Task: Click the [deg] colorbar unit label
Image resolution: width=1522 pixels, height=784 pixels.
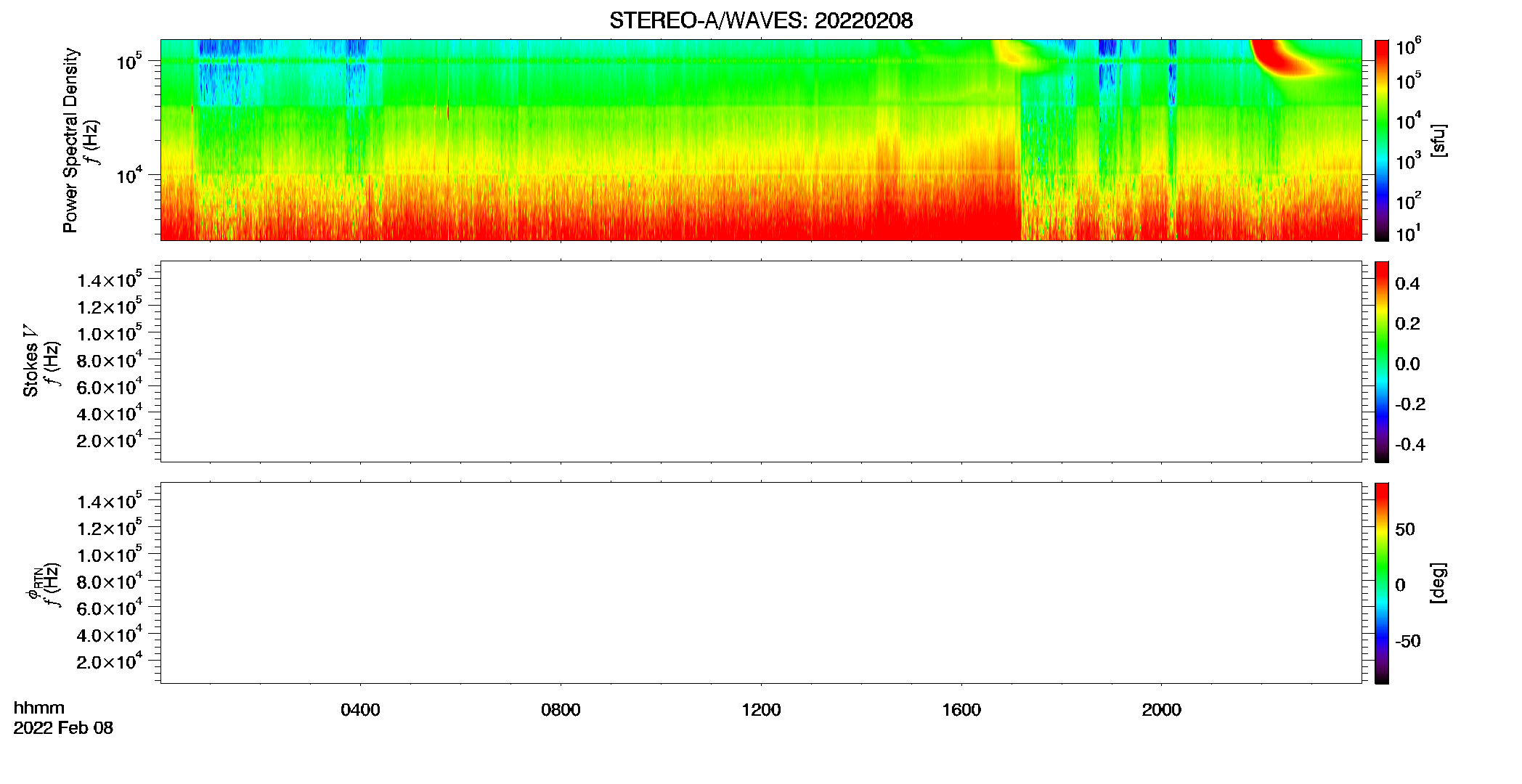Action: 1438,583
